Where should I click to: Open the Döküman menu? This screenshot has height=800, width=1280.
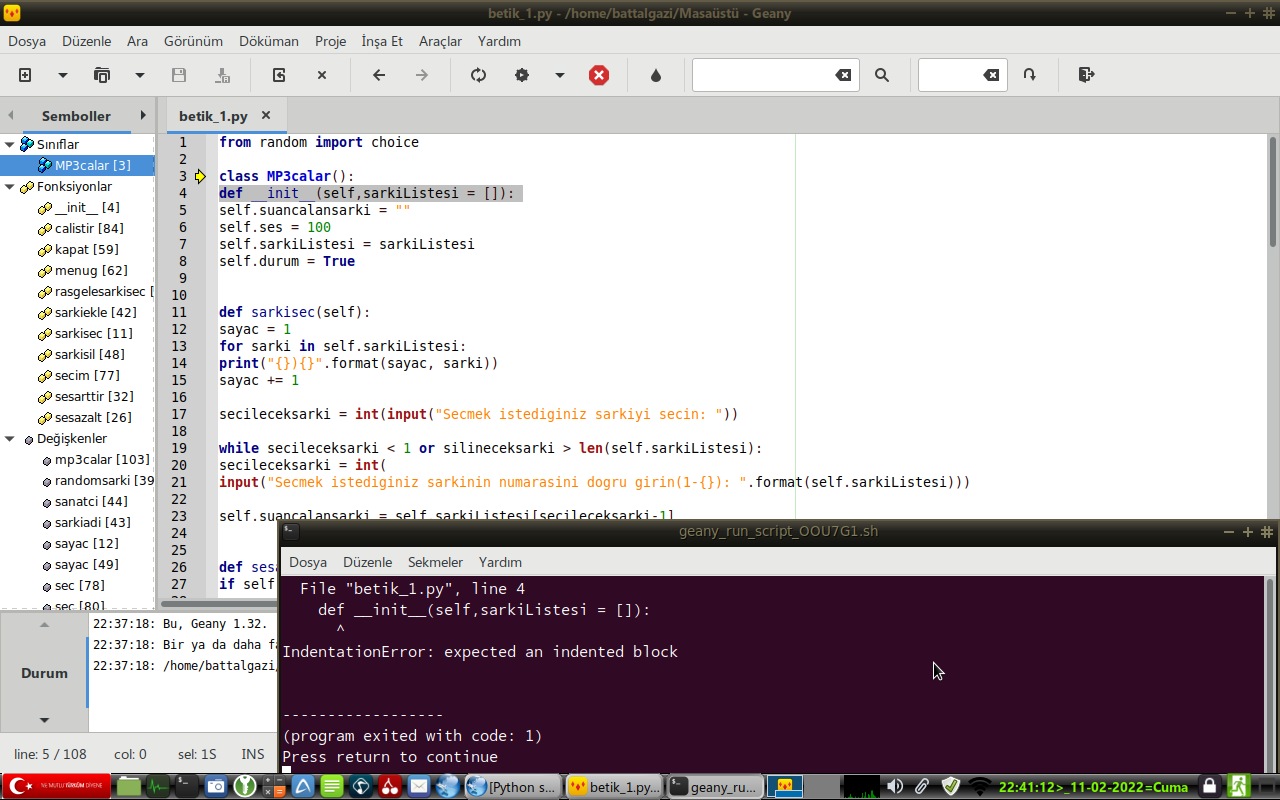click(x=269, y=41)
